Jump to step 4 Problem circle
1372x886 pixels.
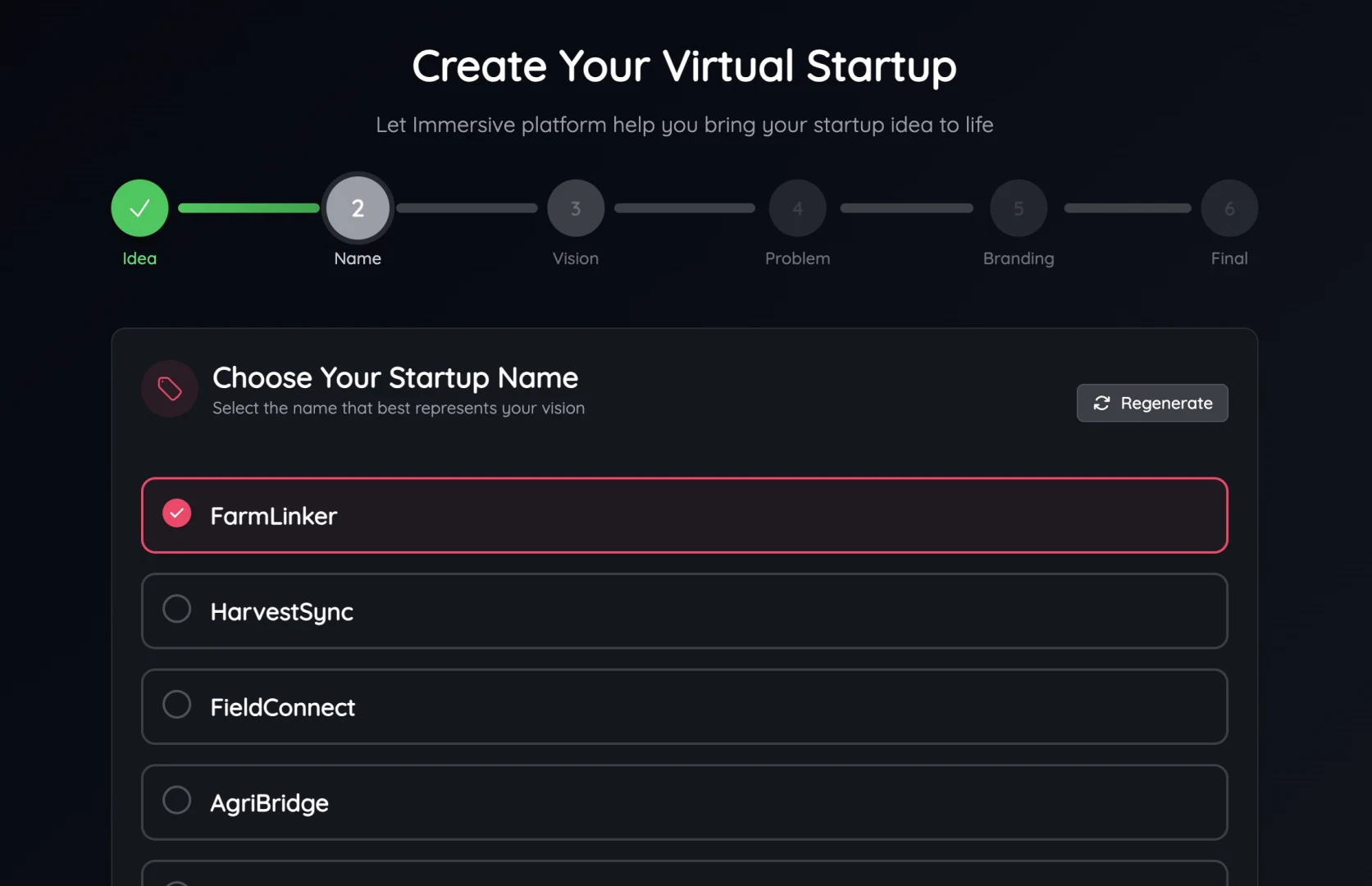point(797,208)
